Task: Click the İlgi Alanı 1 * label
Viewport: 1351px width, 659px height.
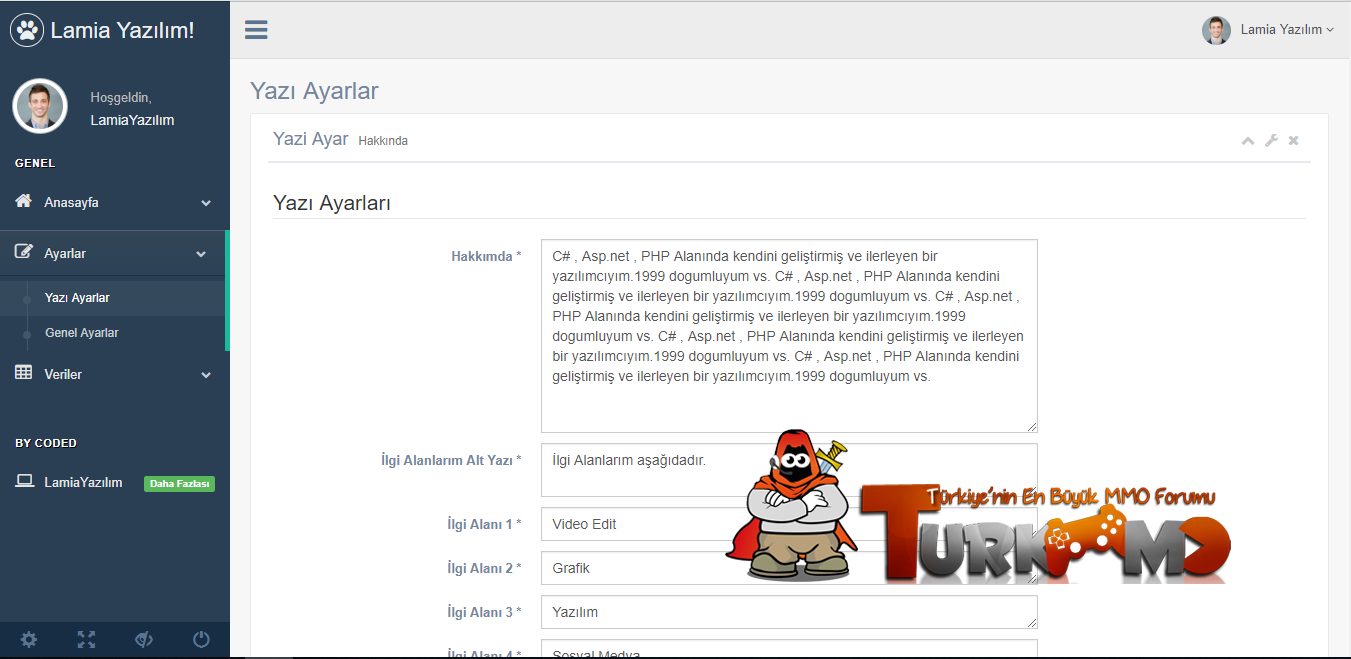Action: coord(484,524)
